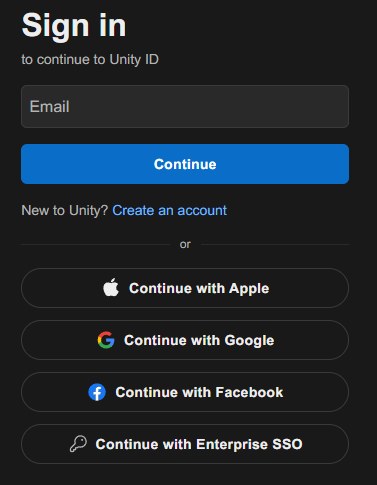Choose Continue with Apple
This screenshot has width=377, height=485.
[x=185, y=288]
